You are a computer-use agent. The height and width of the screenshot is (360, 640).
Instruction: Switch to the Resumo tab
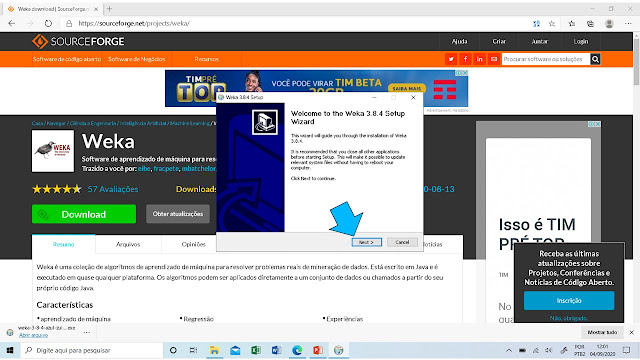tap(64, 244)
